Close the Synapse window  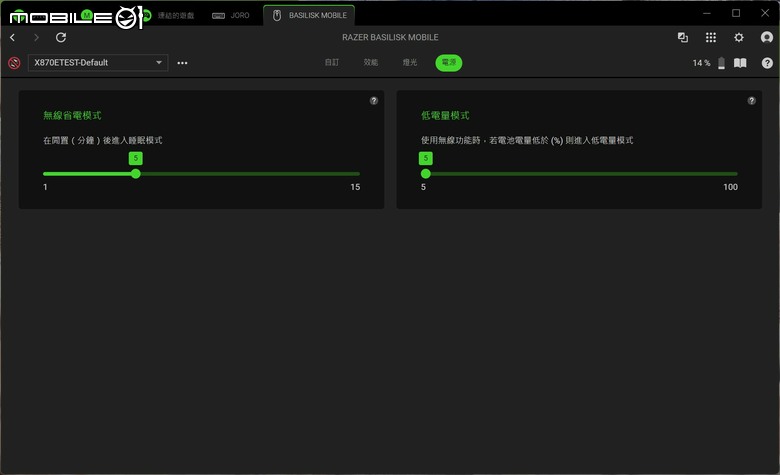tap(765, 13)
